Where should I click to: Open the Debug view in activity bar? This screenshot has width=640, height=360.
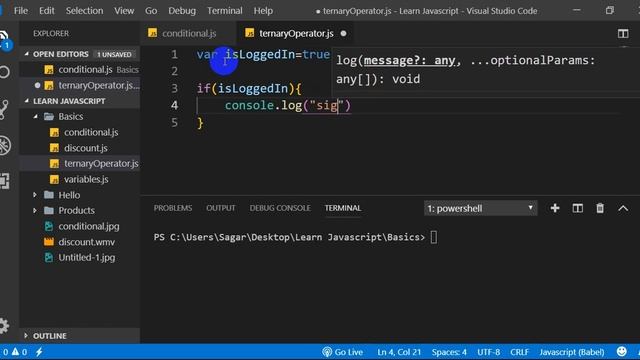(4, 145)
